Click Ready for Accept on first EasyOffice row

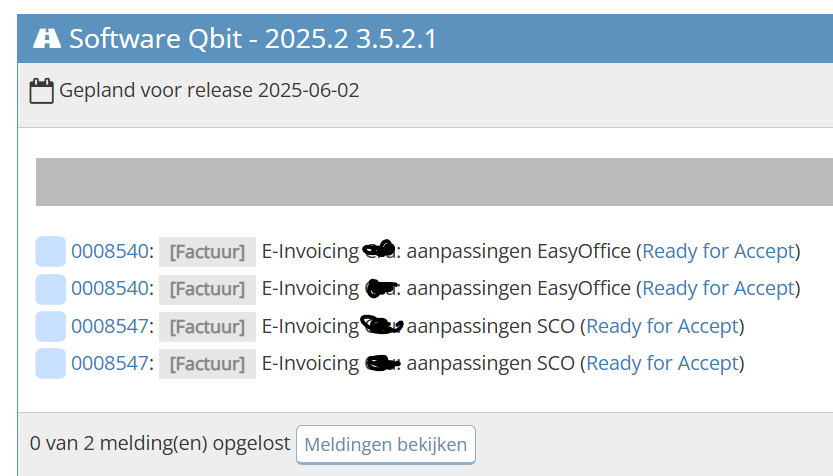point(718,251)
